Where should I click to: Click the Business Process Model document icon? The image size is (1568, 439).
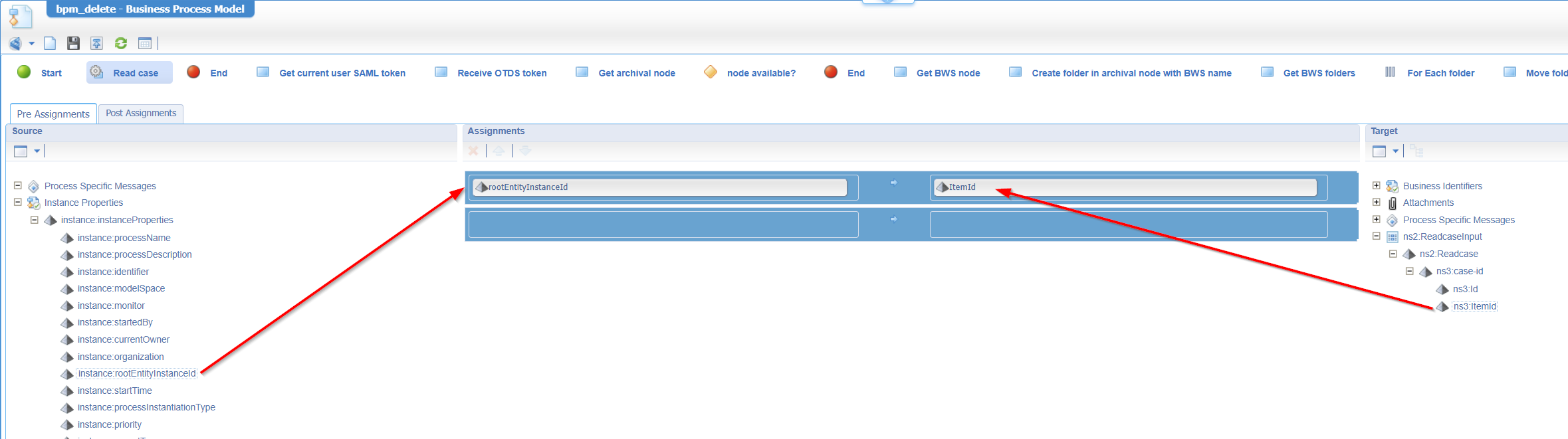[20, 15]
